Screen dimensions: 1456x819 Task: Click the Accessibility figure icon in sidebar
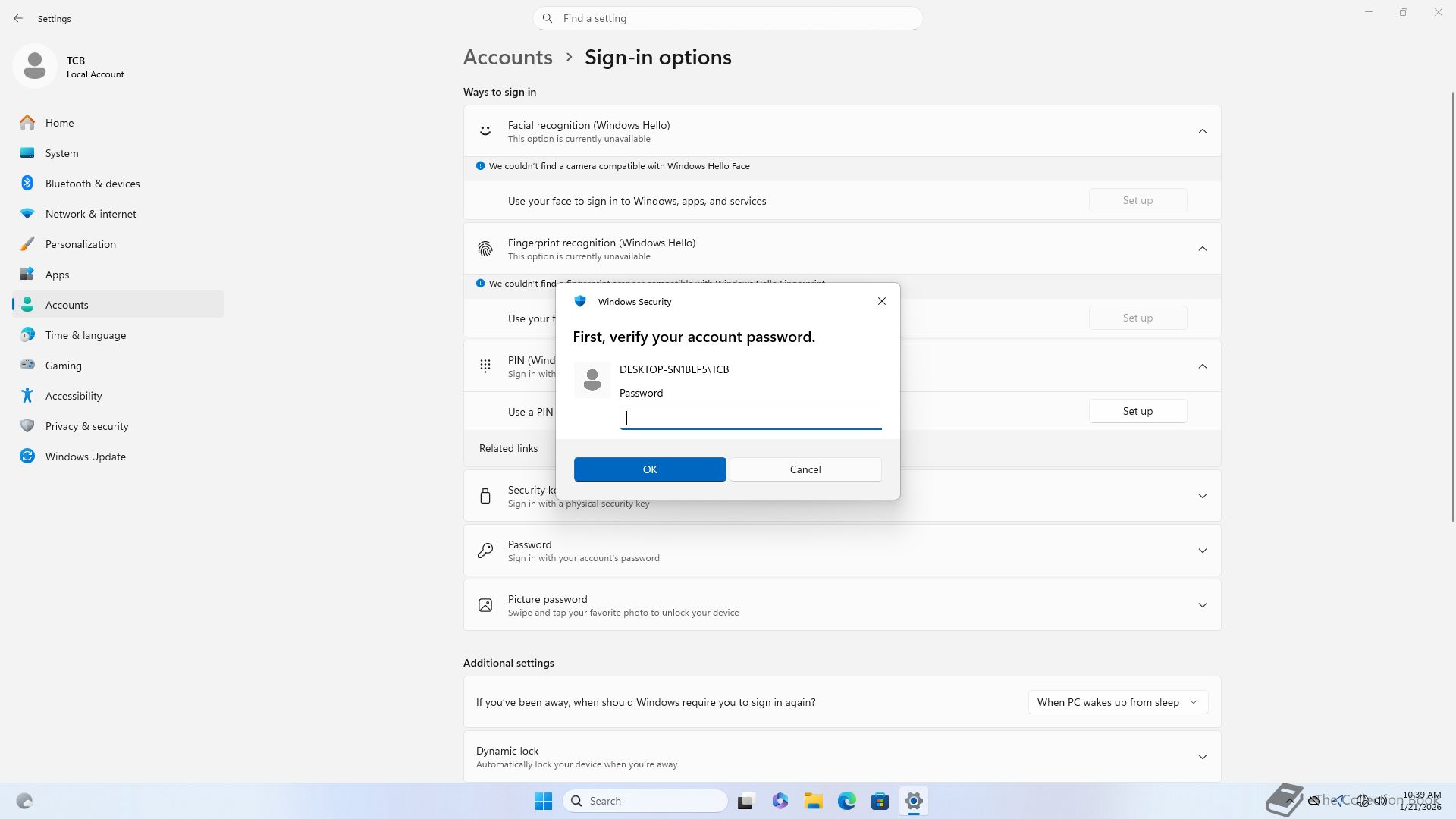coord(27,396)
